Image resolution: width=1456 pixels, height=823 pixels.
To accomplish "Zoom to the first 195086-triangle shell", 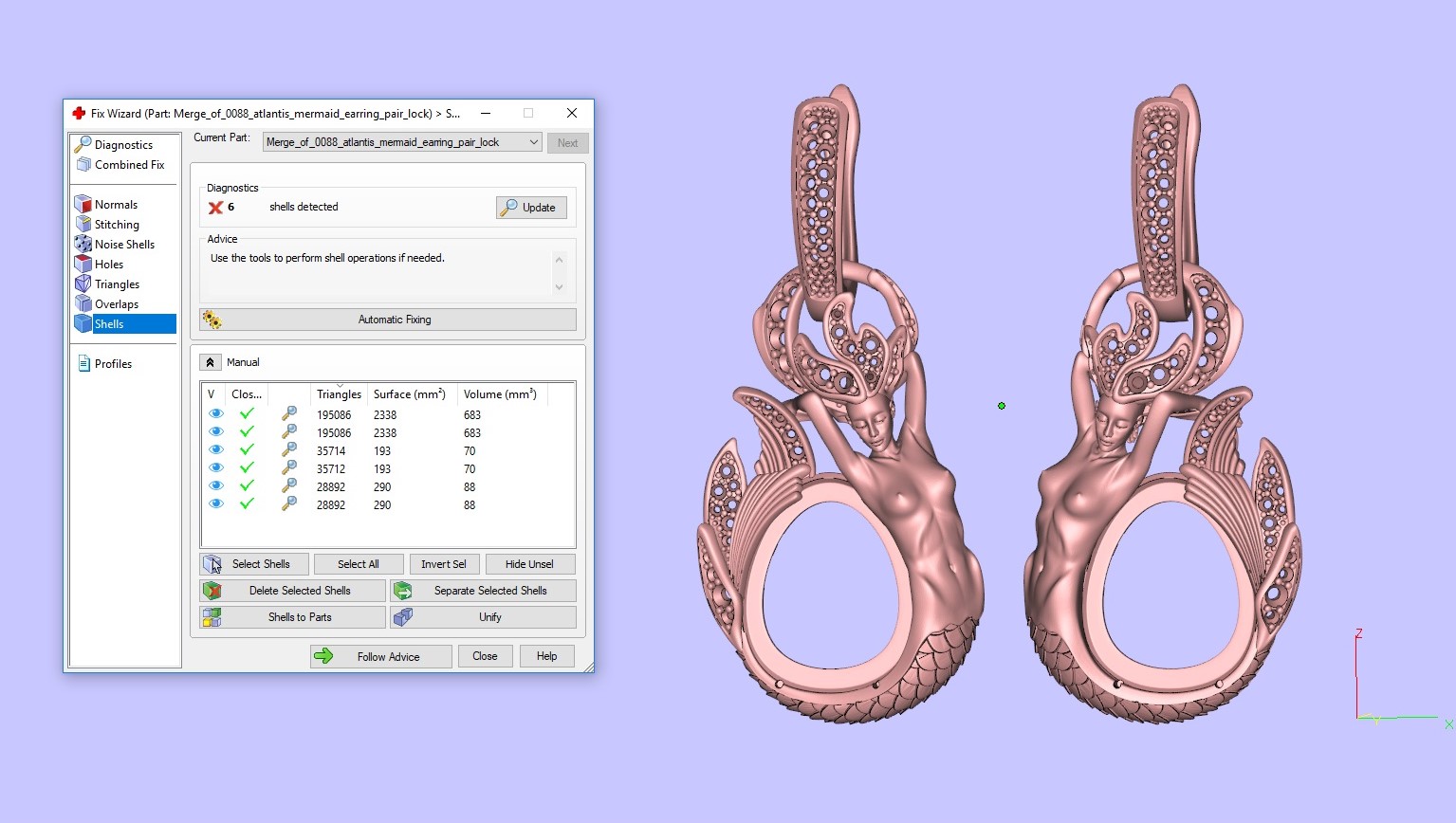I will (x=289, y=414).
